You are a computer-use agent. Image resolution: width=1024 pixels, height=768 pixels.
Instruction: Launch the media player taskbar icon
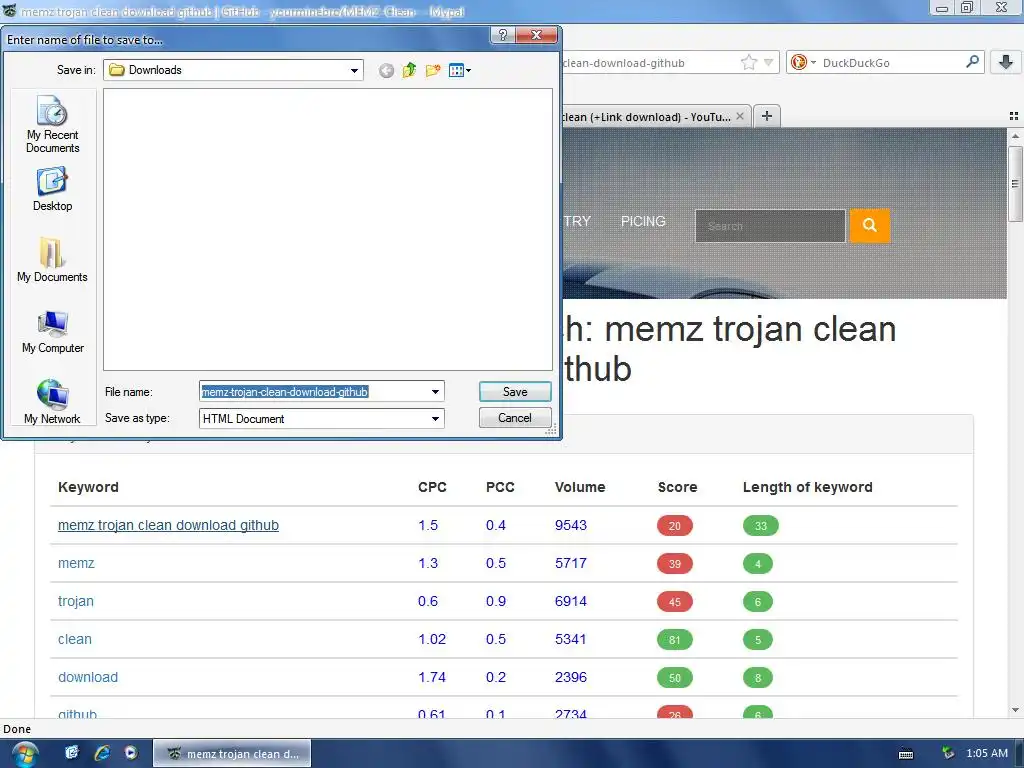click(x=131, y=753)
